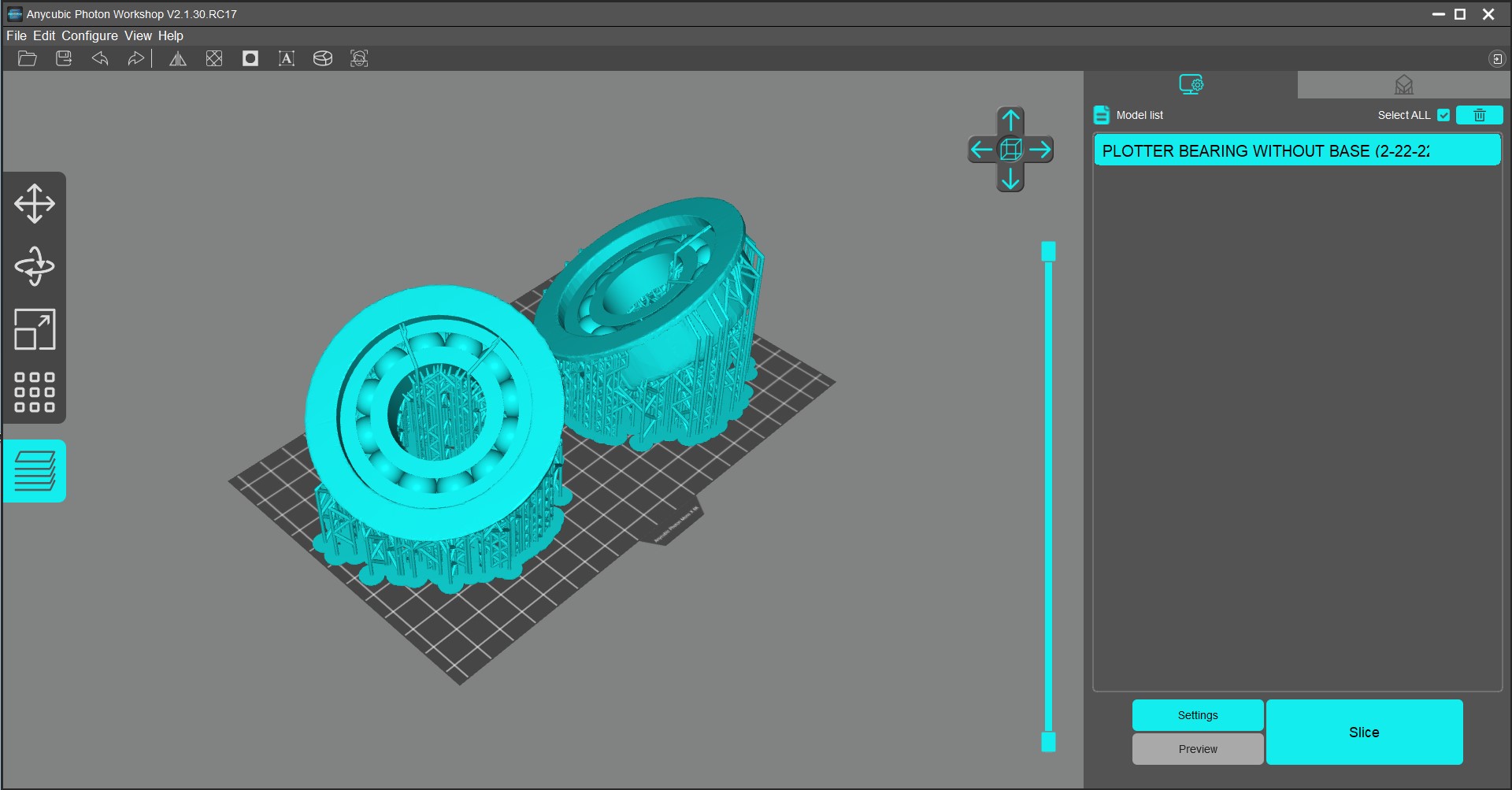Select the punch hole tool

click(250, 58)
